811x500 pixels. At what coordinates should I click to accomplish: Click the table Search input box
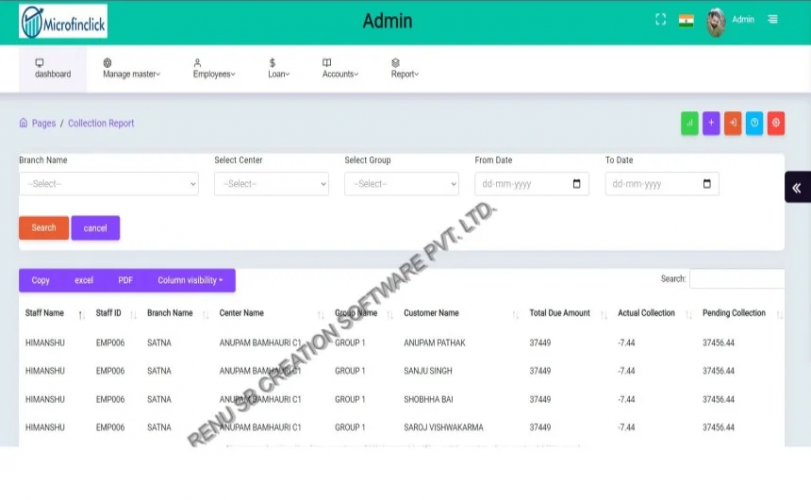pyautogui.click(x=737, y=279)
